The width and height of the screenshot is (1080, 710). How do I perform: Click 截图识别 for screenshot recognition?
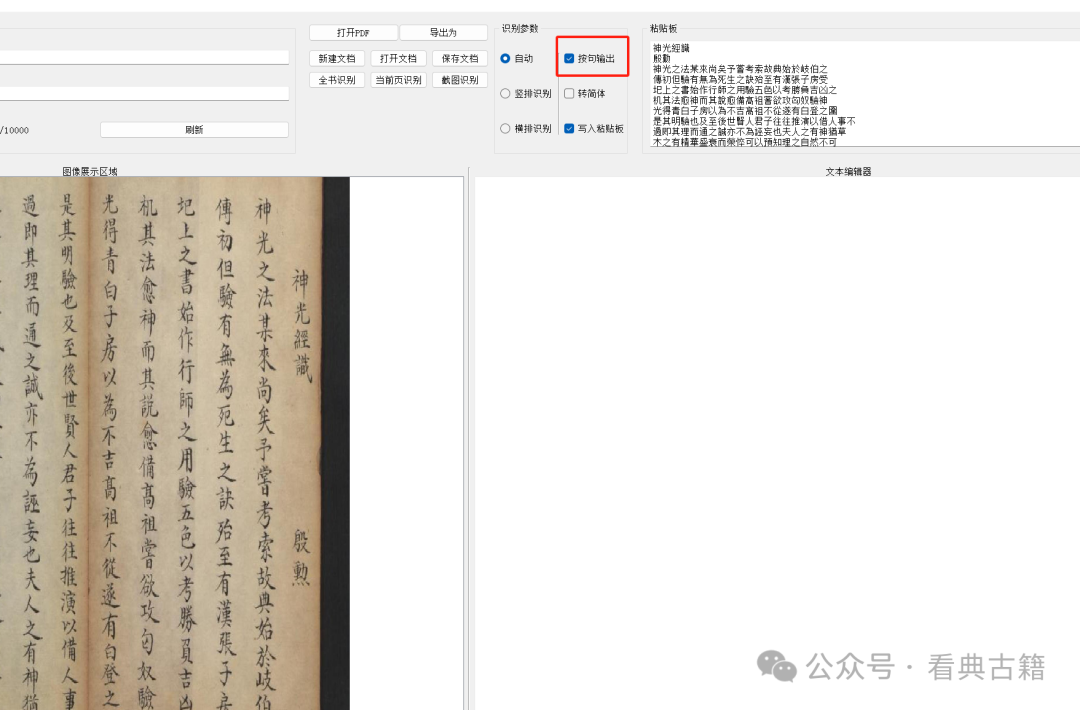click(458, 79)
